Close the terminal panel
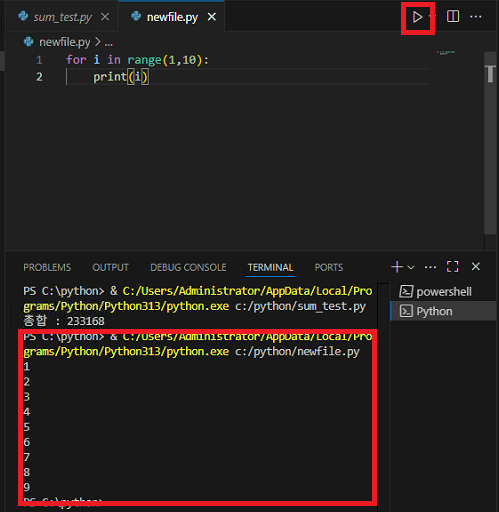The width and height of the screenshot is (499, 512). click(476, 266)
